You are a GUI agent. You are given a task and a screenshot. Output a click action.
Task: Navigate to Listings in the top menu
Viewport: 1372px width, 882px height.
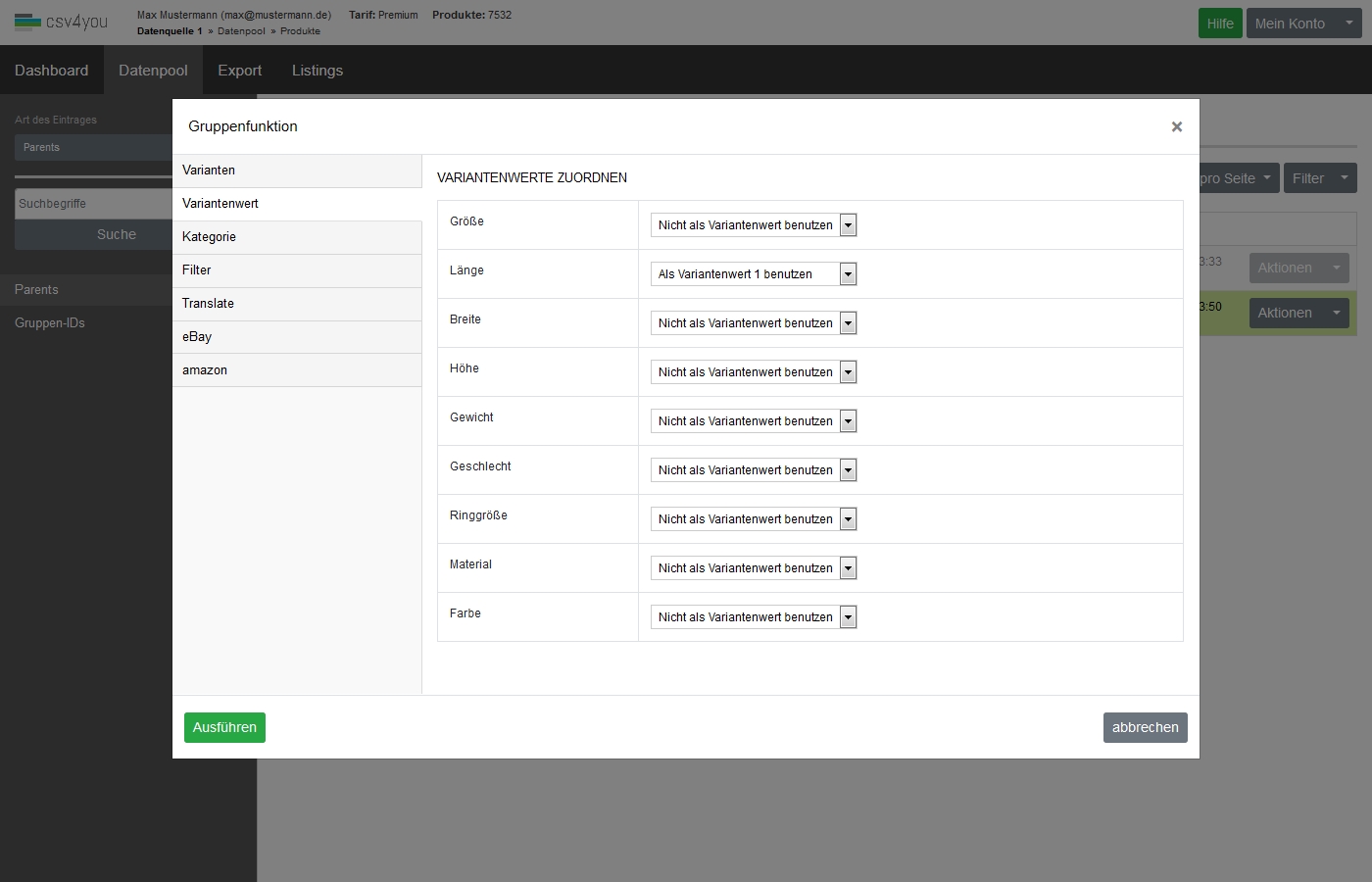[x=317, y=71]
